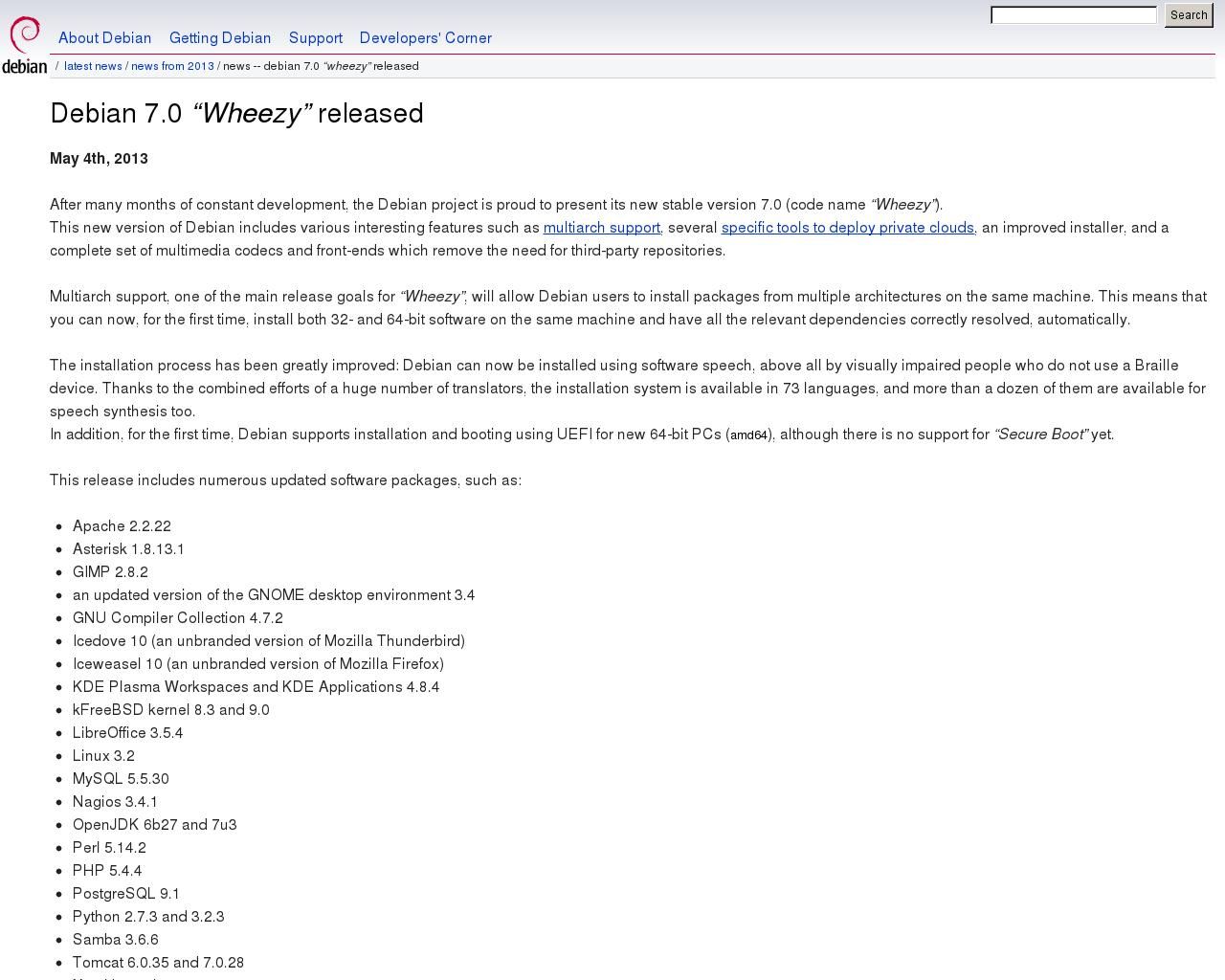1225x980 pixels.
Task: Click the Search button
Action: 1189,15
